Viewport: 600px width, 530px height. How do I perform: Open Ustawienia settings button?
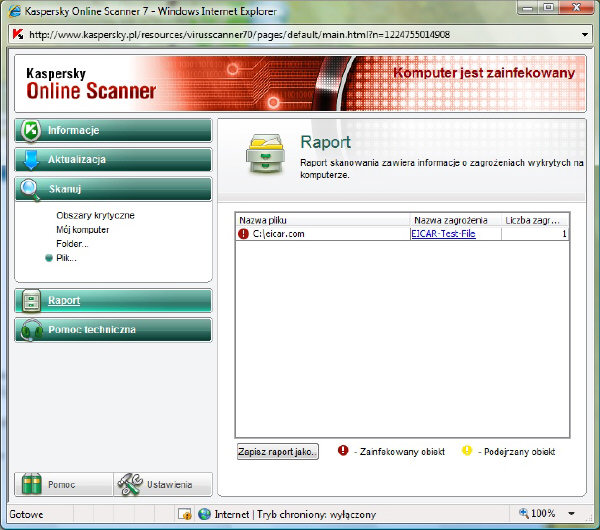pos(163,484)
